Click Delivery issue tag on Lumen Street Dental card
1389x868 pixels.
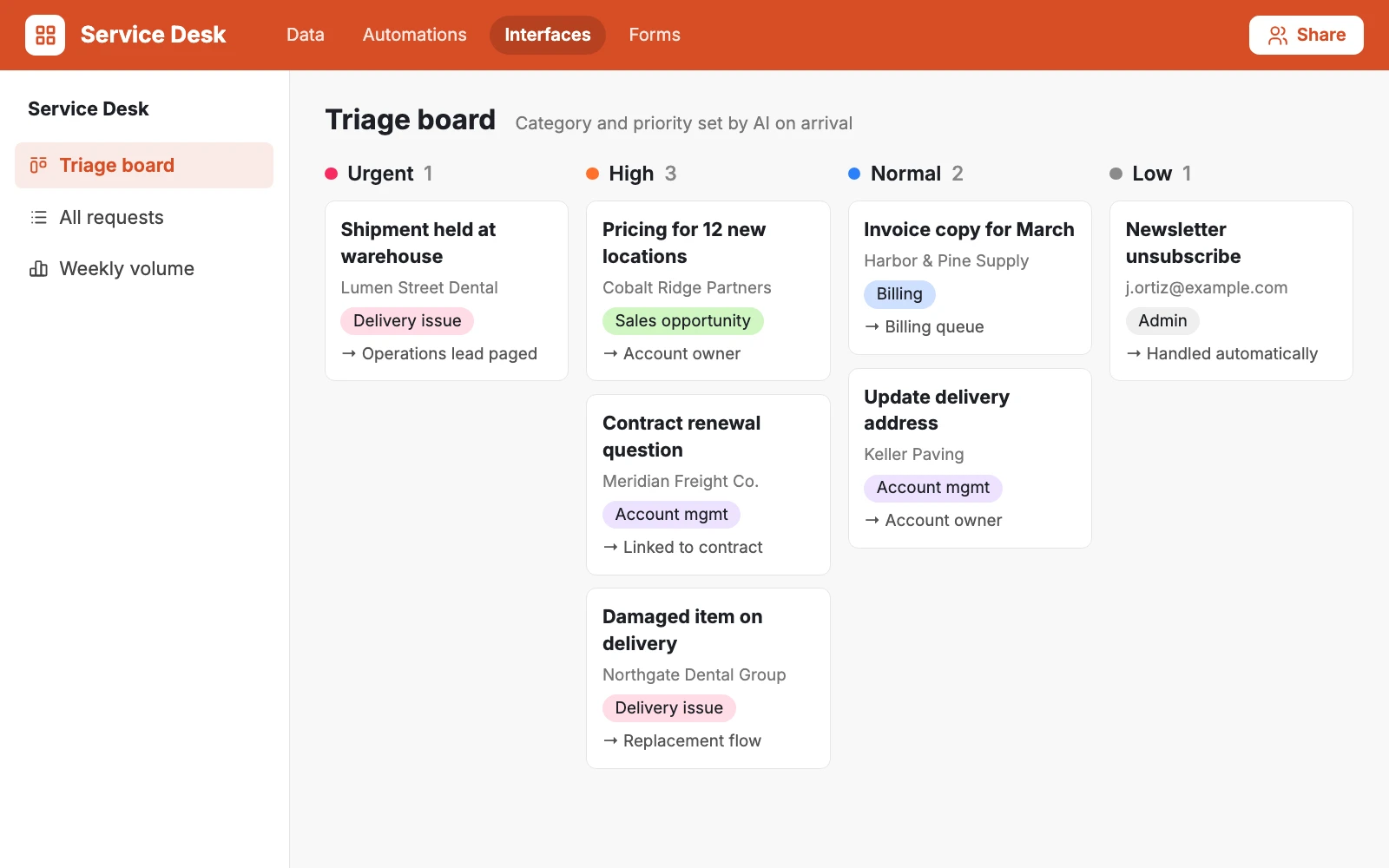[x=407, y=321]
